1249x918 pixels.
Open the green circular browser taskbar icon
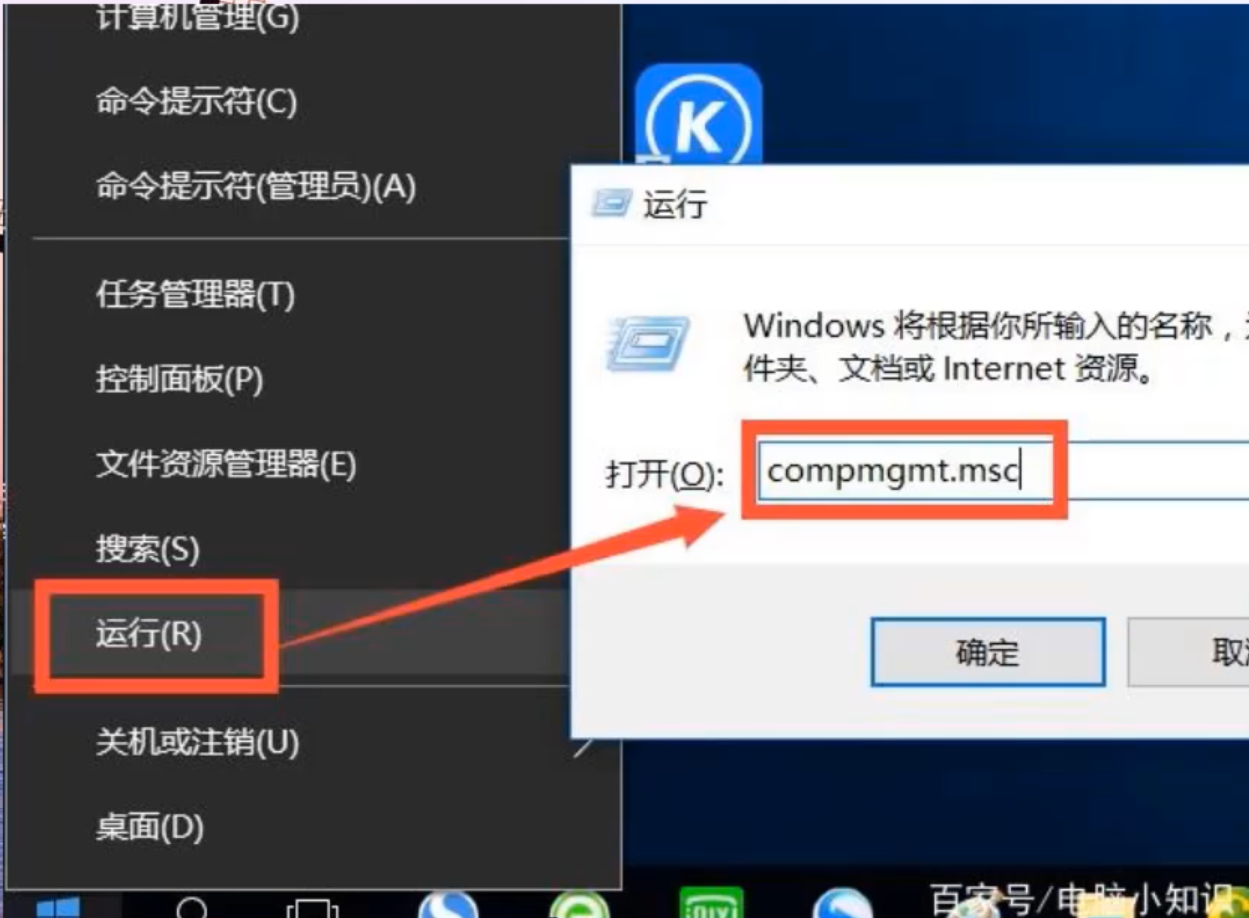579,905
